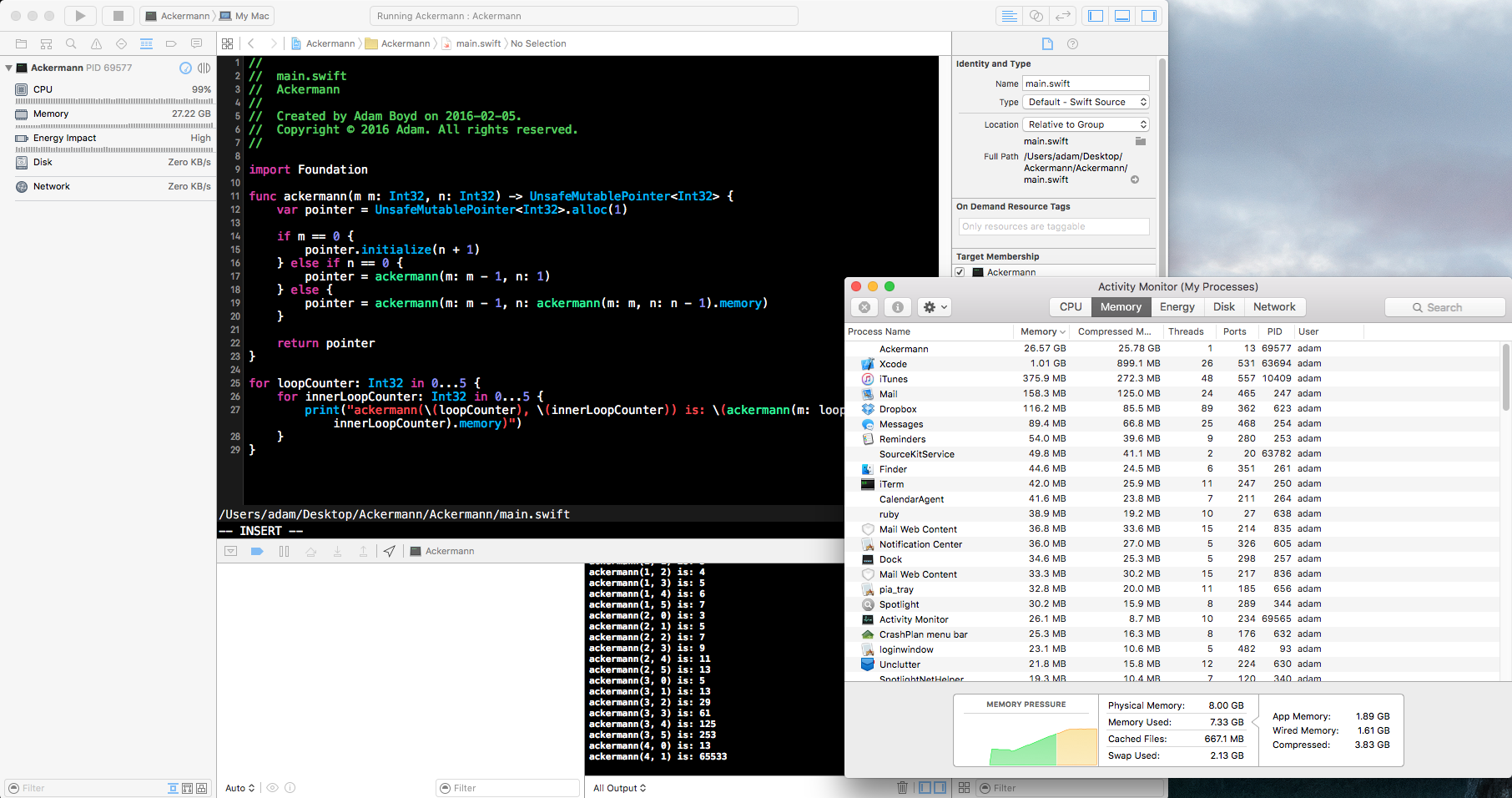Show the report navigator speech-bubble icon
Viewport: 1512px width, 798px height.
[196, 43]
